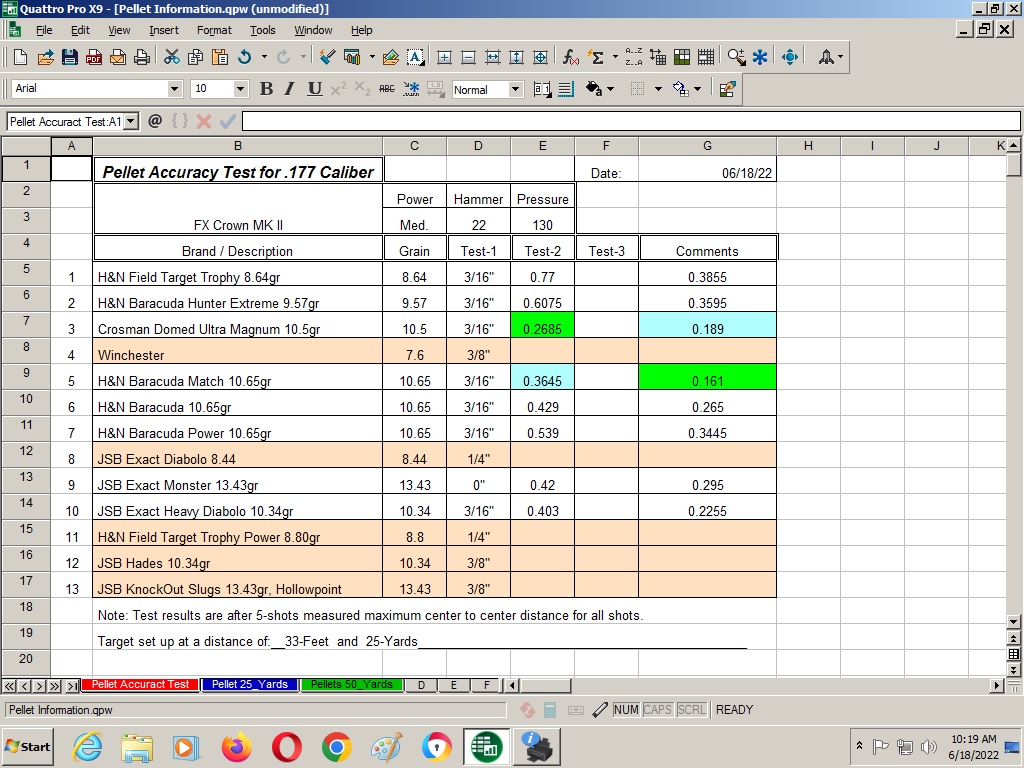Click the cell fill color bucket swatch
Viewport: 1024px width, 768px height.
[x=681, y=89]
